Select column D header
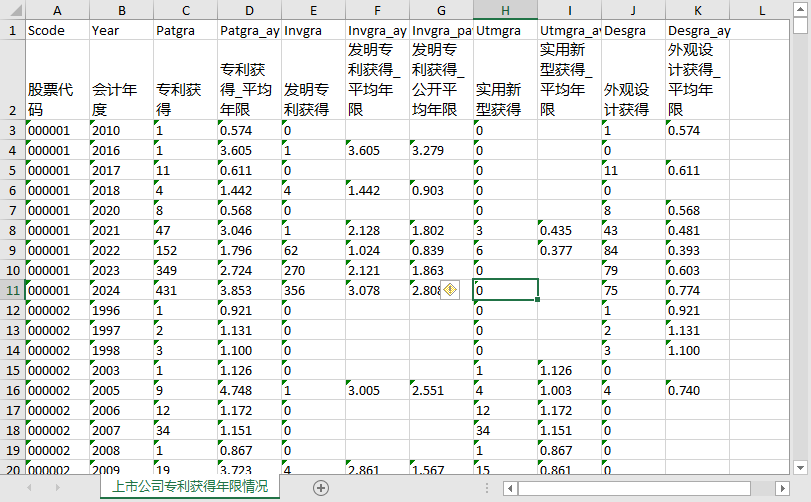The width and height of the screenshot is (811, 502). pos(249,10)
